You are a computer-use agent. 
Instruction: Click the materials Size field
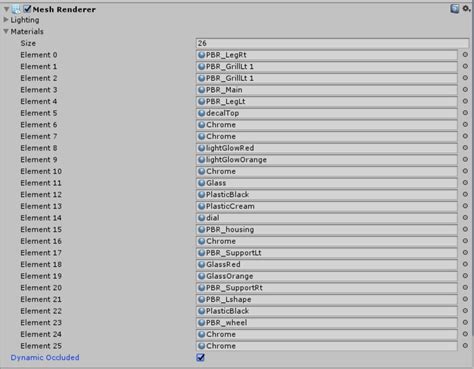(x=332, y=43)
